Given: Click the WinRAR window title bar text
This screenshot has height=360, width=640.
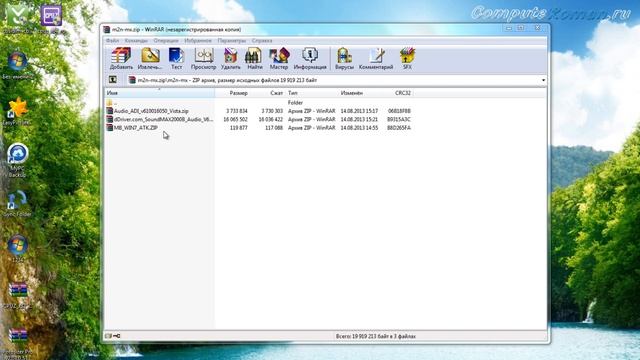Looking at the screenshot, I should 176,29.
